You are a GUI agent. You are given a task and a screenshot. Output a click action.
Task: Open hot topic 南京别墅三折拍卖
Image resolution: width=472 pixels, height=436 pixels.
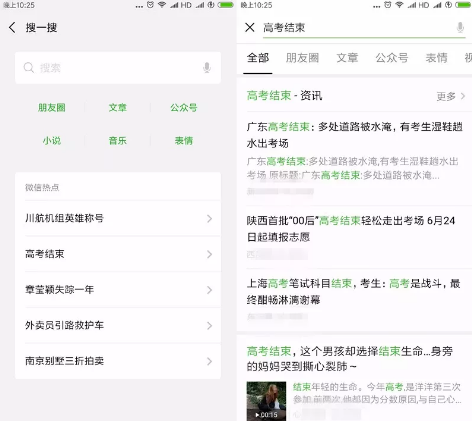pos(118,361)
